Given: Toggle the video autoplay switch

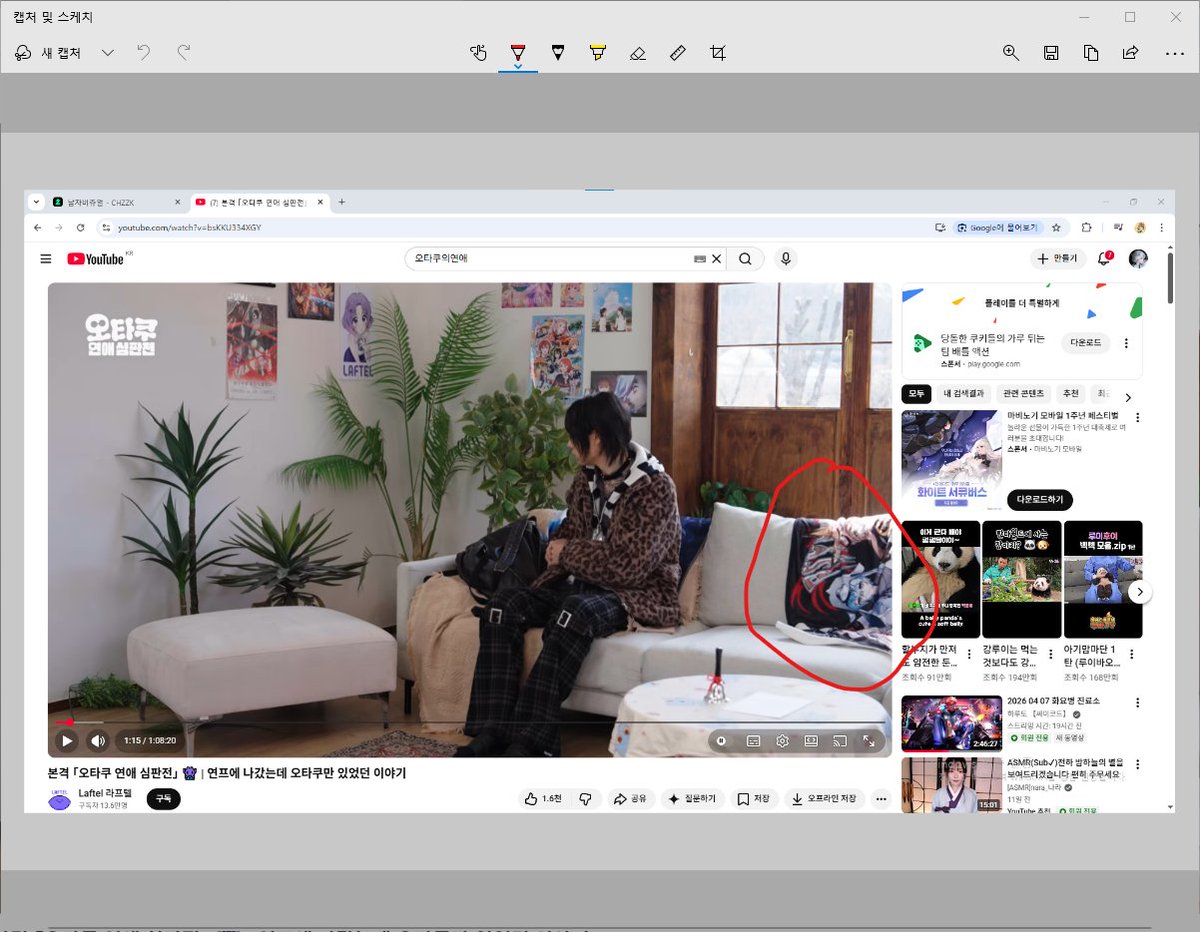Looking at the screenshot, I should click(721, 741).
